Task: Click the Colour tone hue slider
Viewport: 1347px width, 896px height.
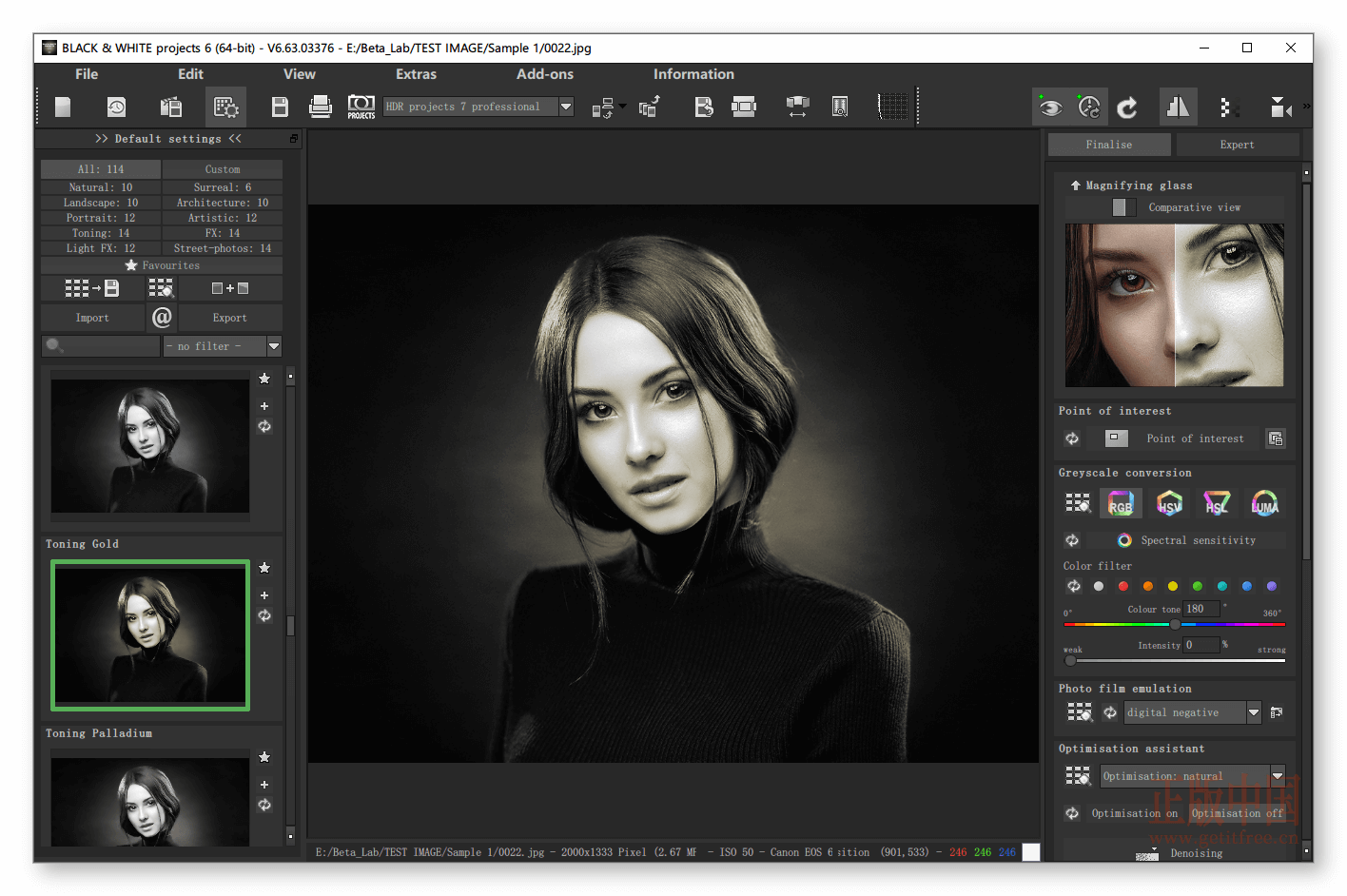Action: (1174, 624)
